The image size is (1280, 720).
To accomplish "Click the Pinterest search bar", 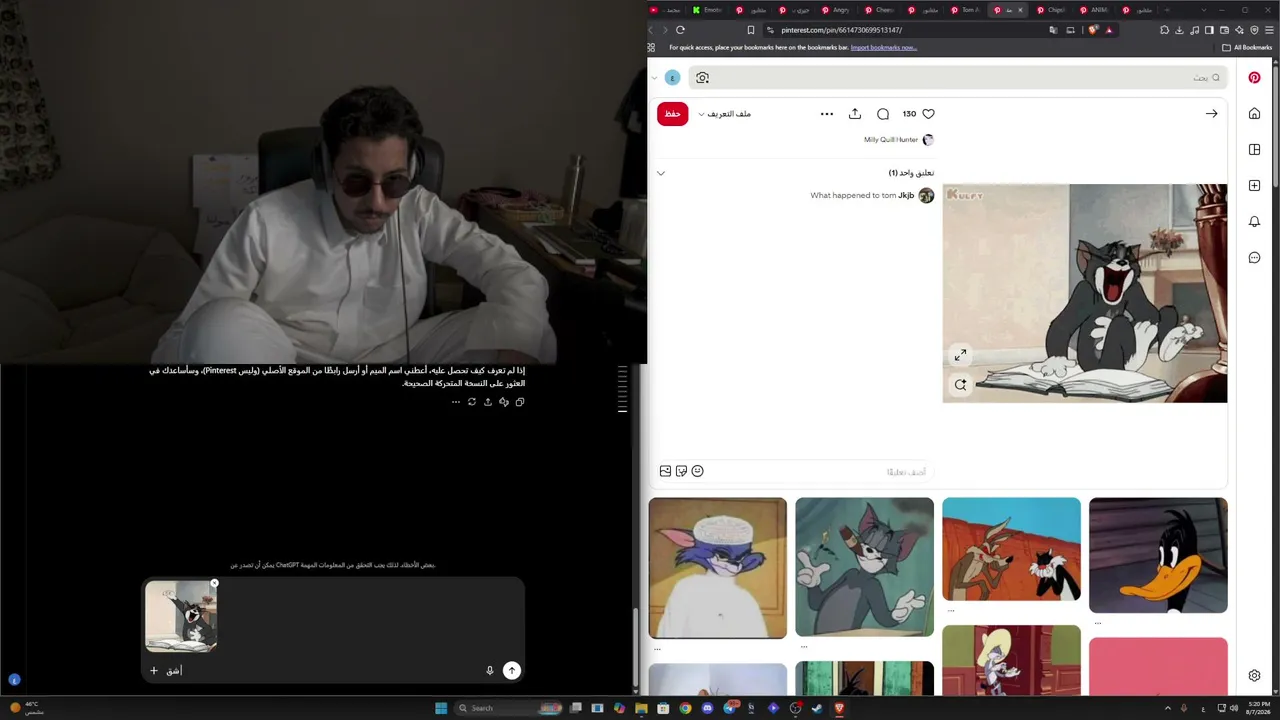I will point(958,77).
